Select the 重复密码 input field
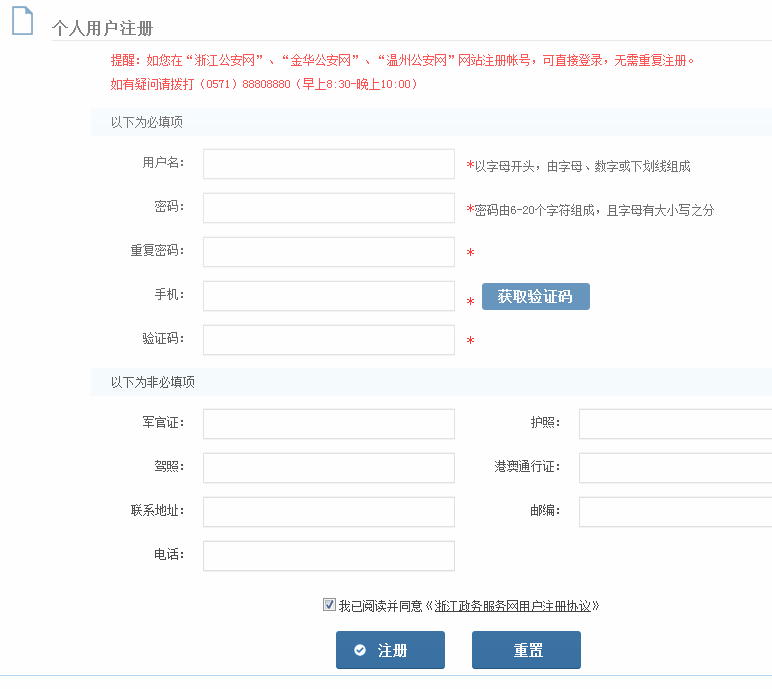The height and width of the screenshot is (689, 772). pyautogui.click(x=328, y=252)
